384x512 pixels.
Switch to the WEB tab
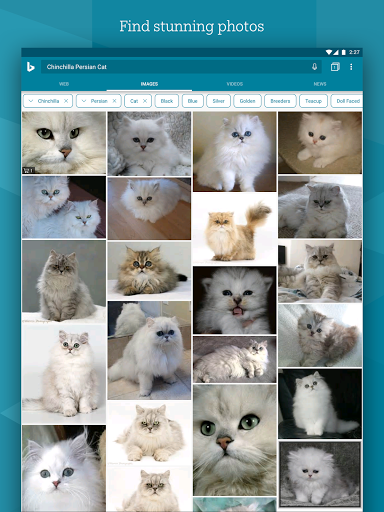(x=64, y=84)
